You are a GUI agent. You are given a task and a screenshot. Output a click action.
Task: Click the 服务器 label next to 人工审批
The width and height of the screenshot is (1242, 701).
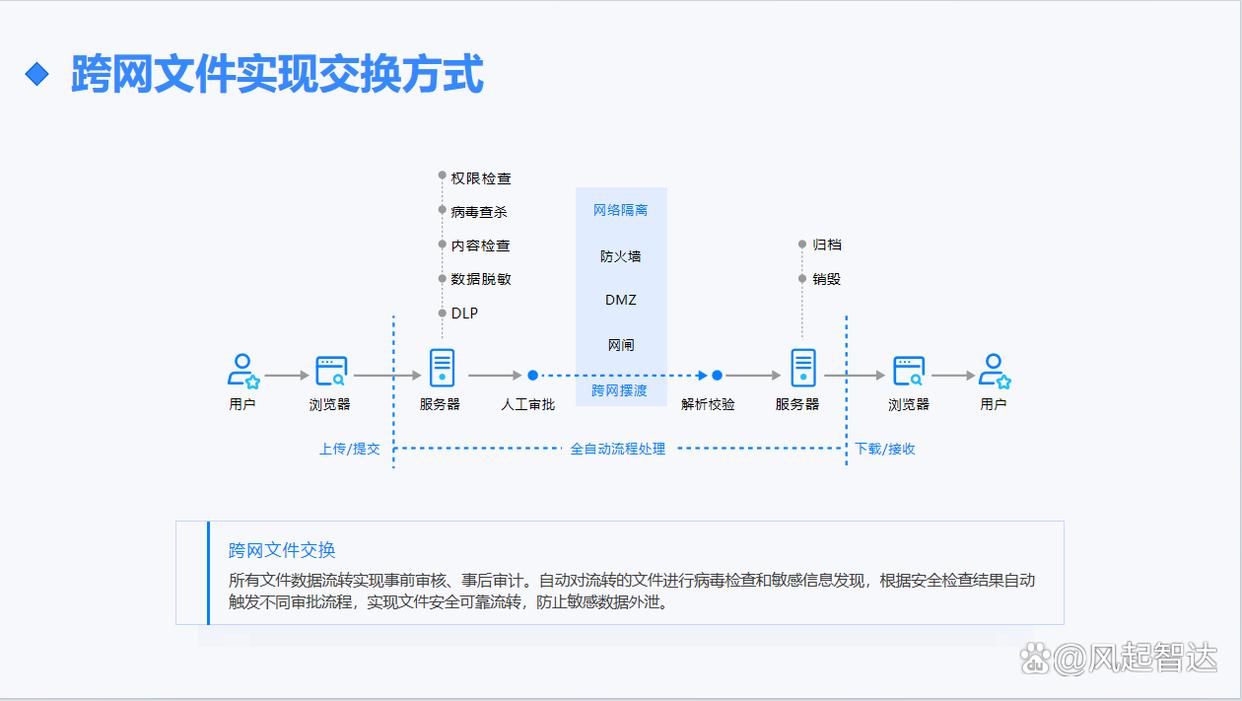coord(440,404)
